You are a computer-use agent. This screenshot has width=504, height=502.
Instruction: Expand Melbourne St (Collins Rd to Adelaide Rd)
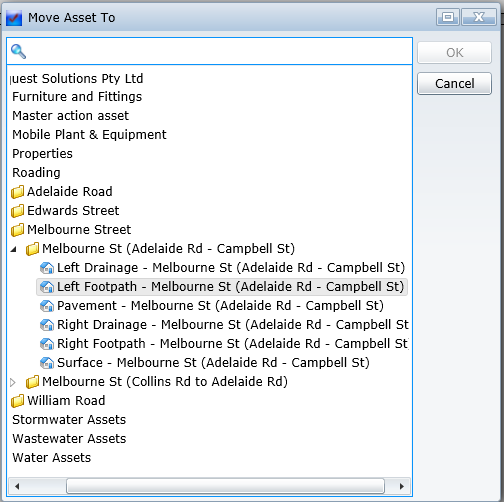tap(13, 382)
